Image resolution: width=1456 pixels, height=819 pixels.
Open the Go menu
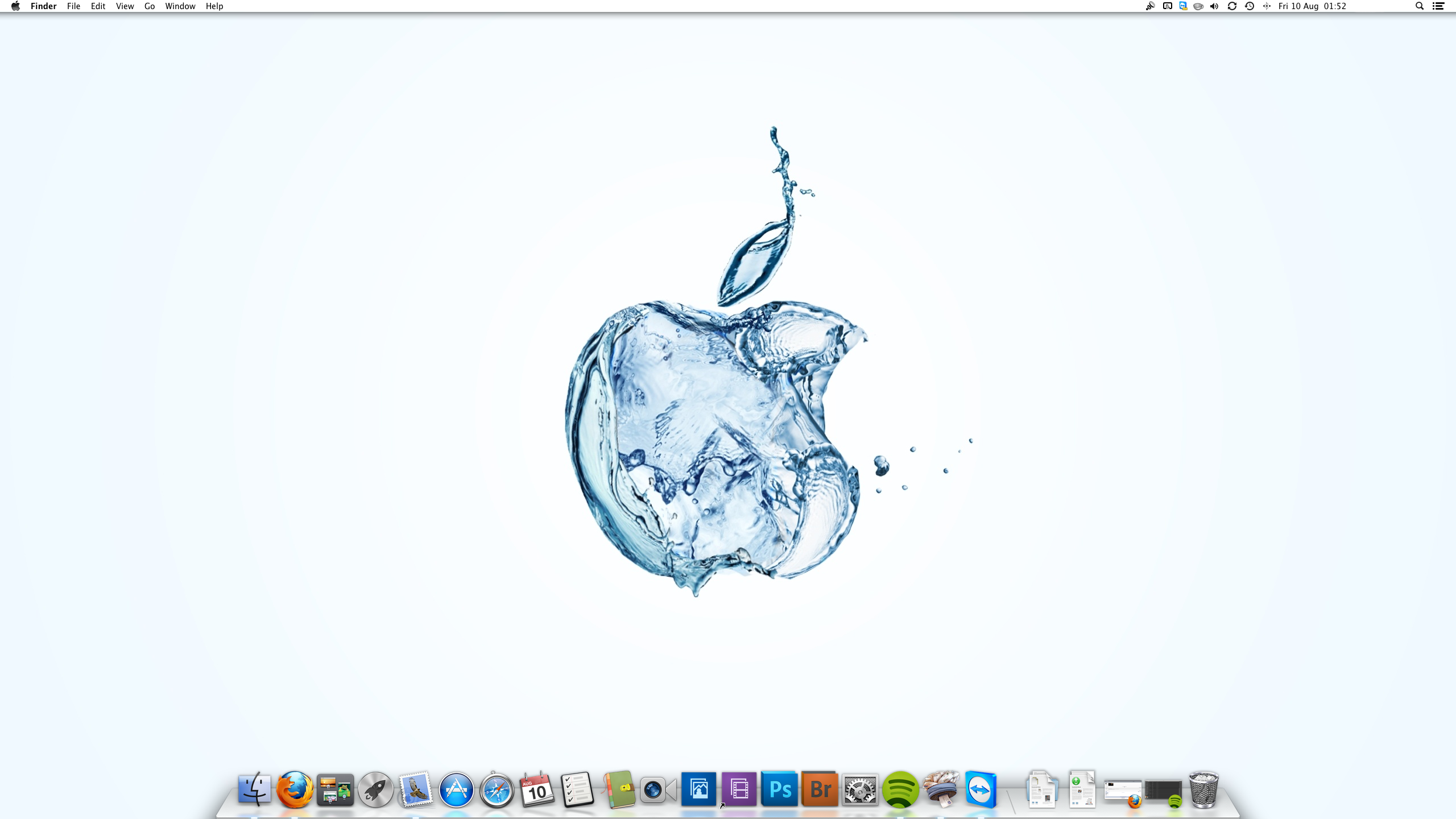150,6
